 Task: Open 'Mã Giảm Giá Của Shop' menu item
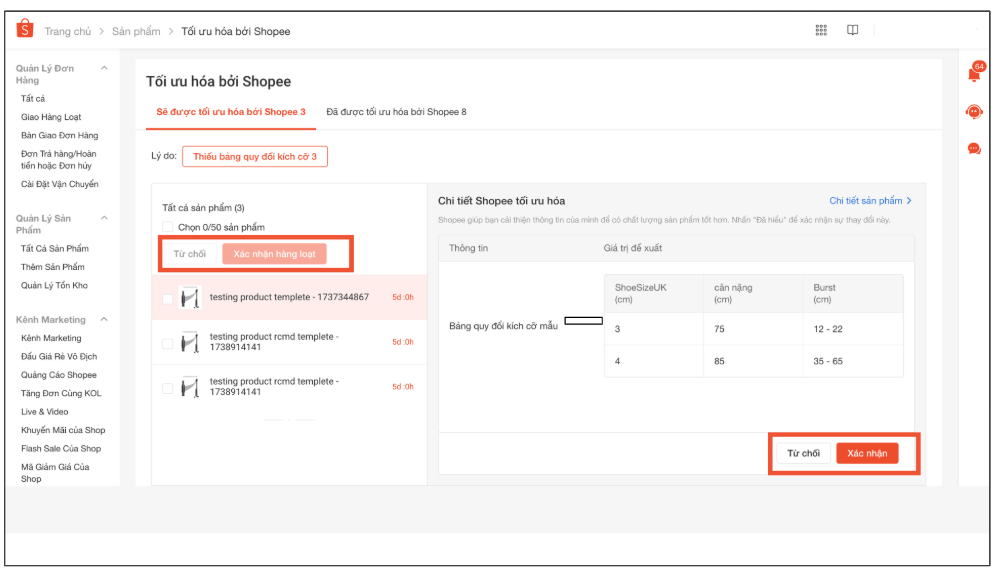click(55, 473)
